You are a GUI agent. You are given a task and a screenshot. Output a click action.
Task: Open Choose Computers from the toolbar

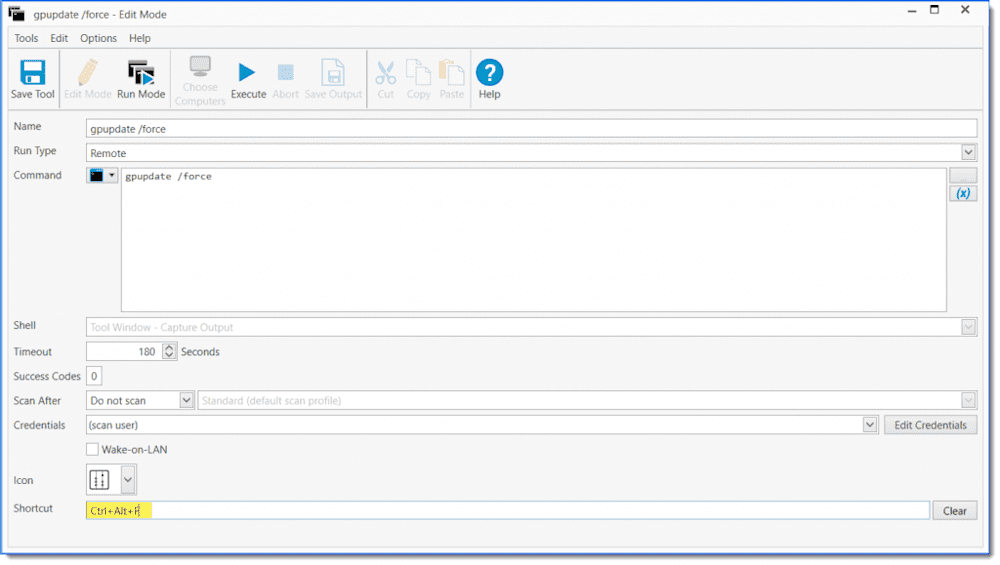(x=200, y=80)
